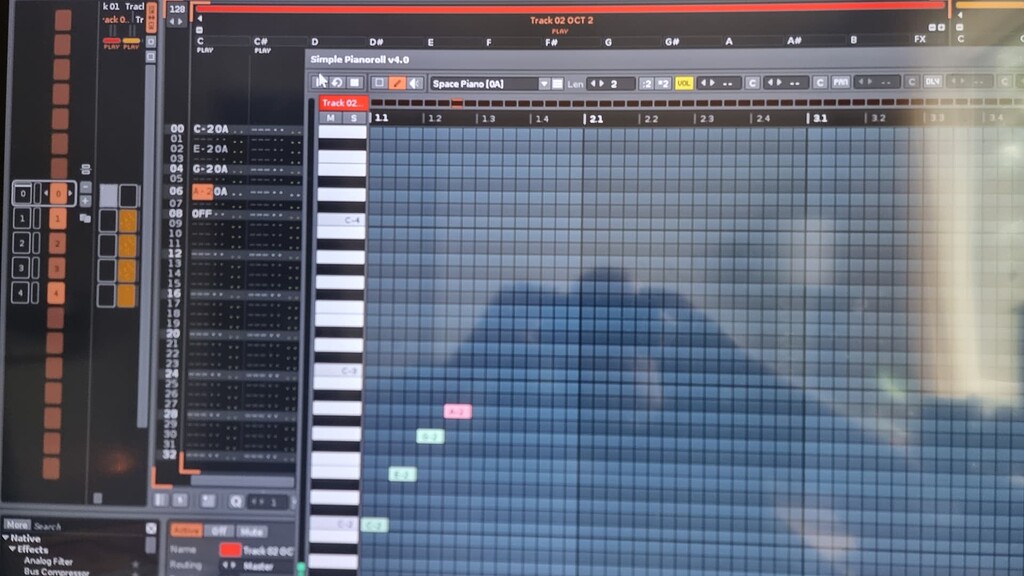Select sequence slot 4 in pattern sequencer
This screenshot has height=576, width=1024.
click(20, 293)
